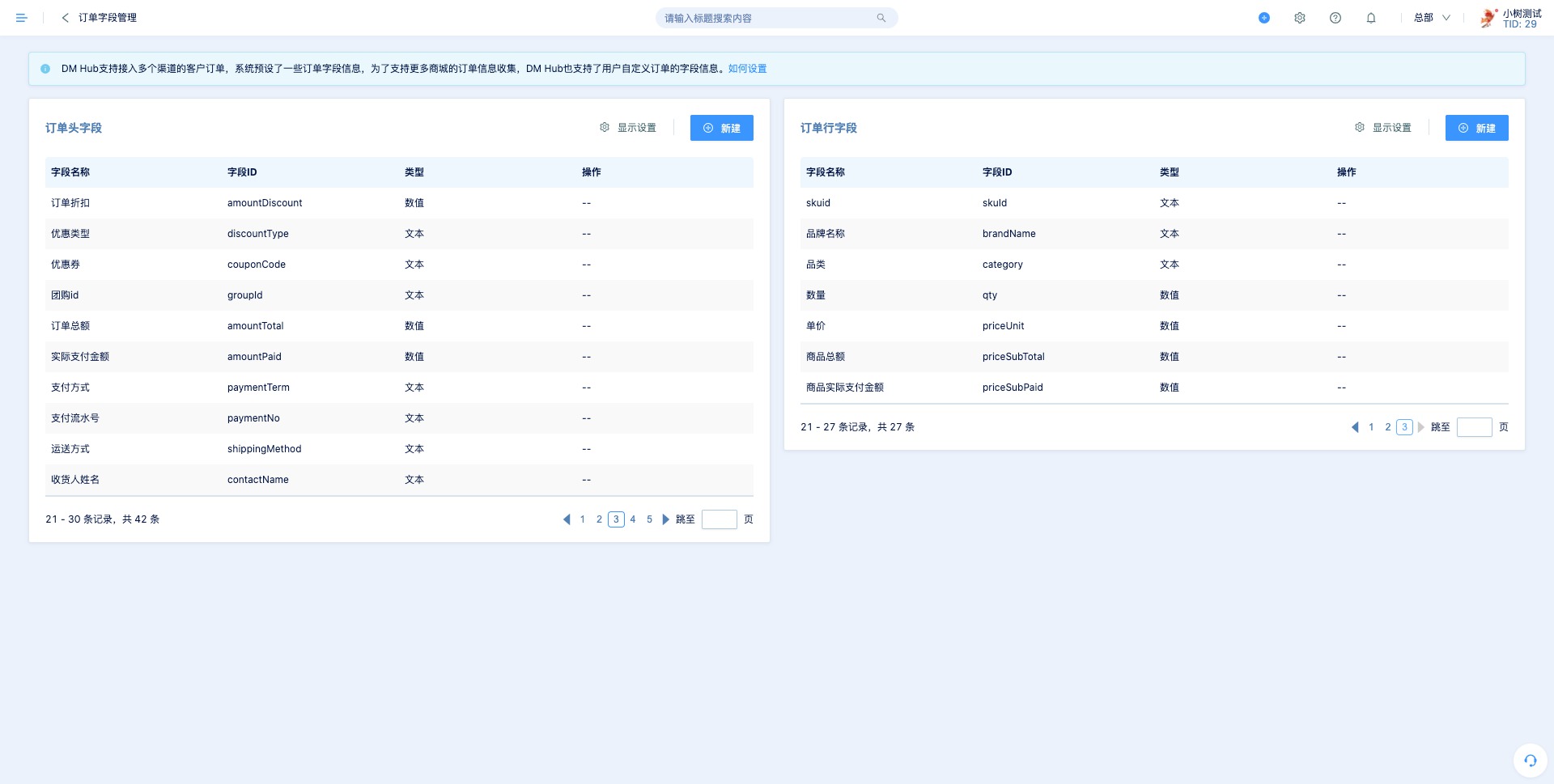
Task: Click the 类型 column header in 订单行字段
Action: click(1170, 172)
